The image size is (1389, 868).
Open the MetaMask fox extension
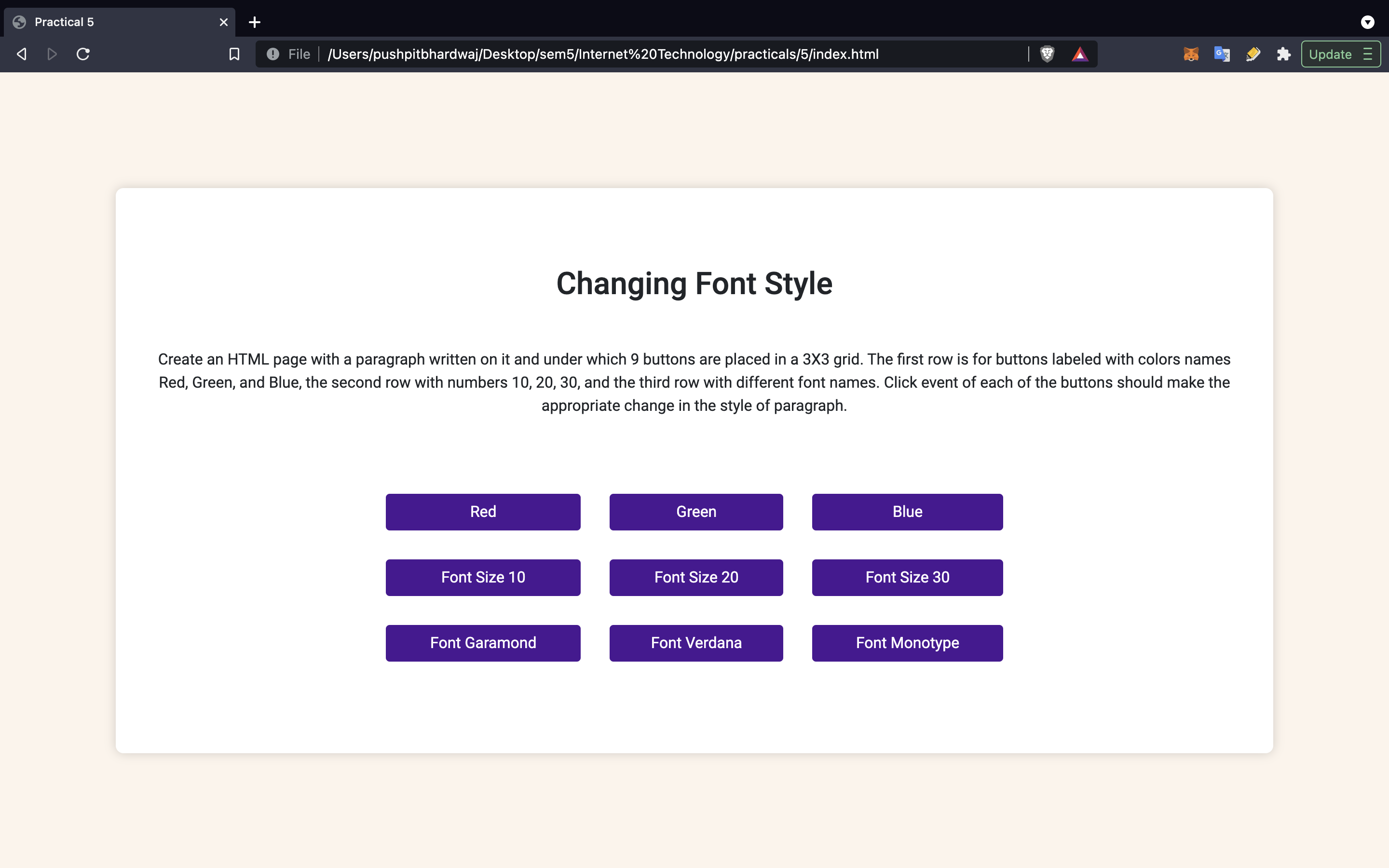pos(1191,54)
